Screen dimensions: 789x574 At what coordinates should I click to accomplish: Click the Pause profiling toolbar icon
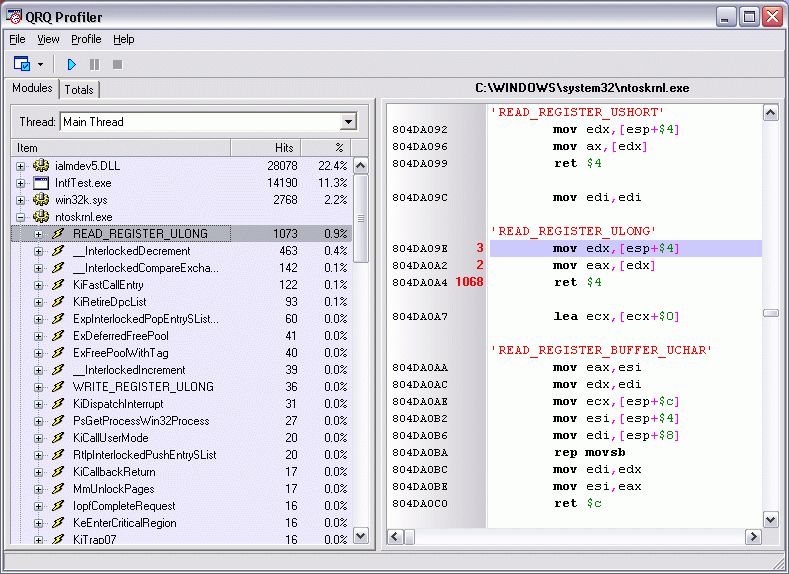tap(94, 64)
